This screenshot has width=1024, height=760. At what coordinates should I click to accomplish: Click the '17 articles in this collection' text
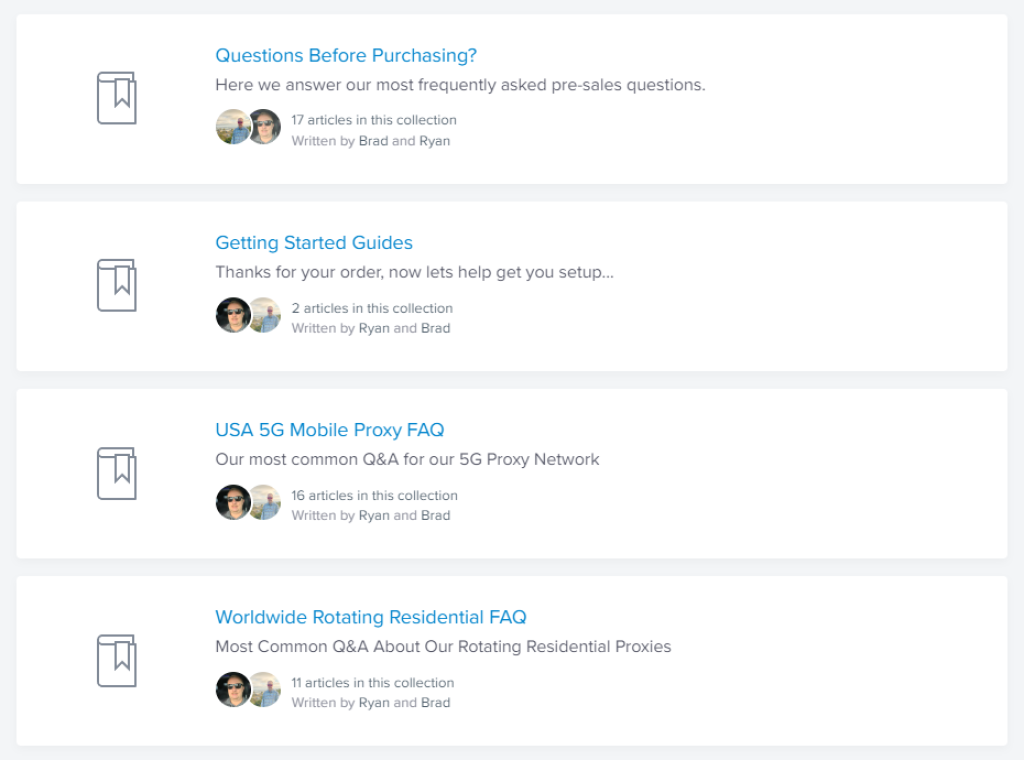point(374,120)
